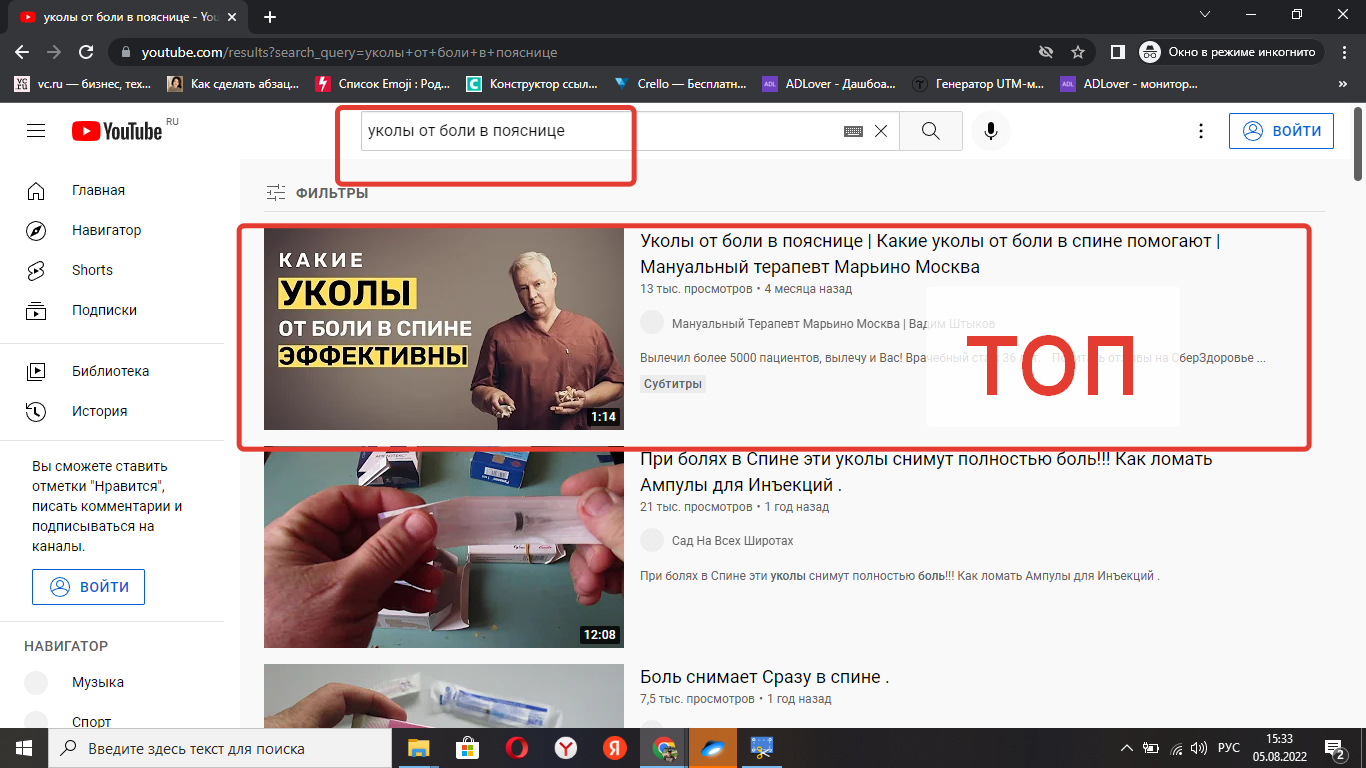Open the YouTube hamburger guide menu
The height and width of the screenshot is (768, 1366).
click(36, 131)
